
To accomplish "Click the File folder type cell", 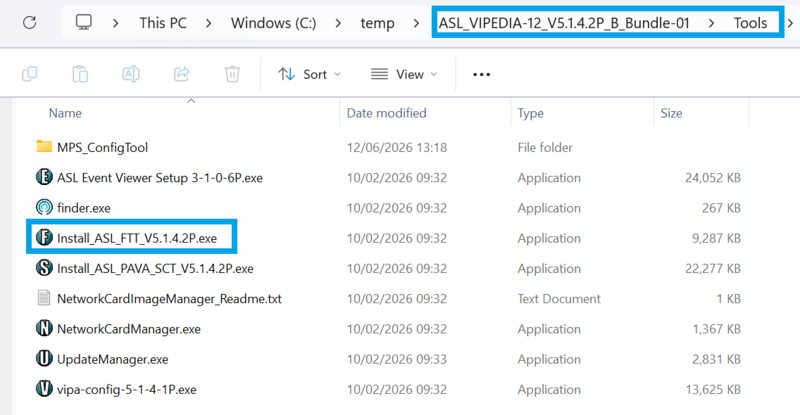I will 545,148.
